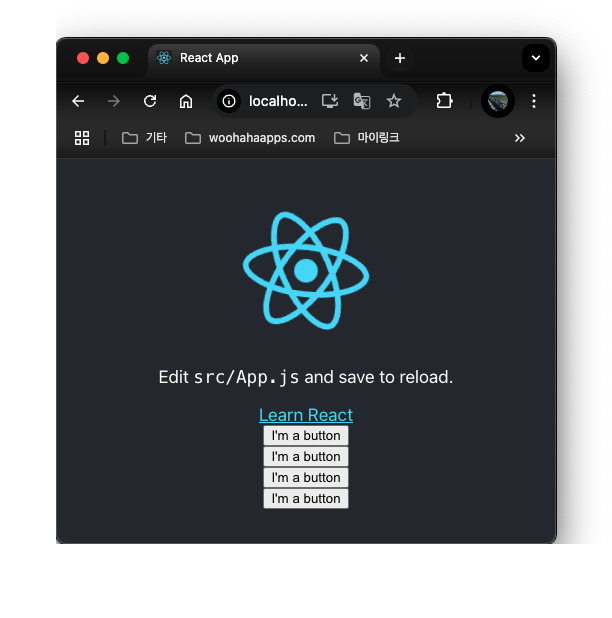Click the third I'm a button

pos(306,478)
